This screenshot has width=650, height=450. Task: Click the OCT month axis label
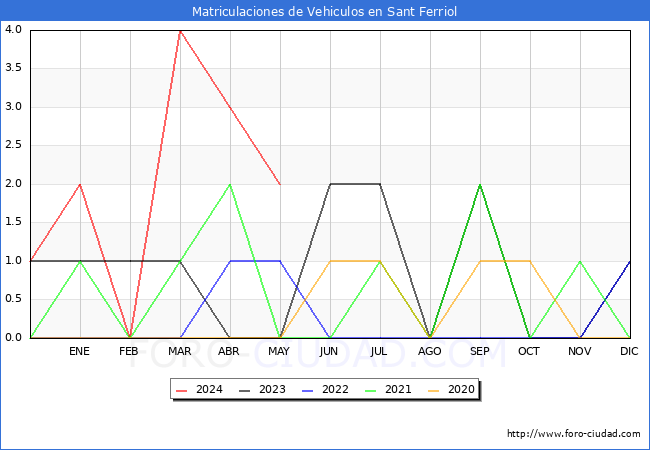529,351
